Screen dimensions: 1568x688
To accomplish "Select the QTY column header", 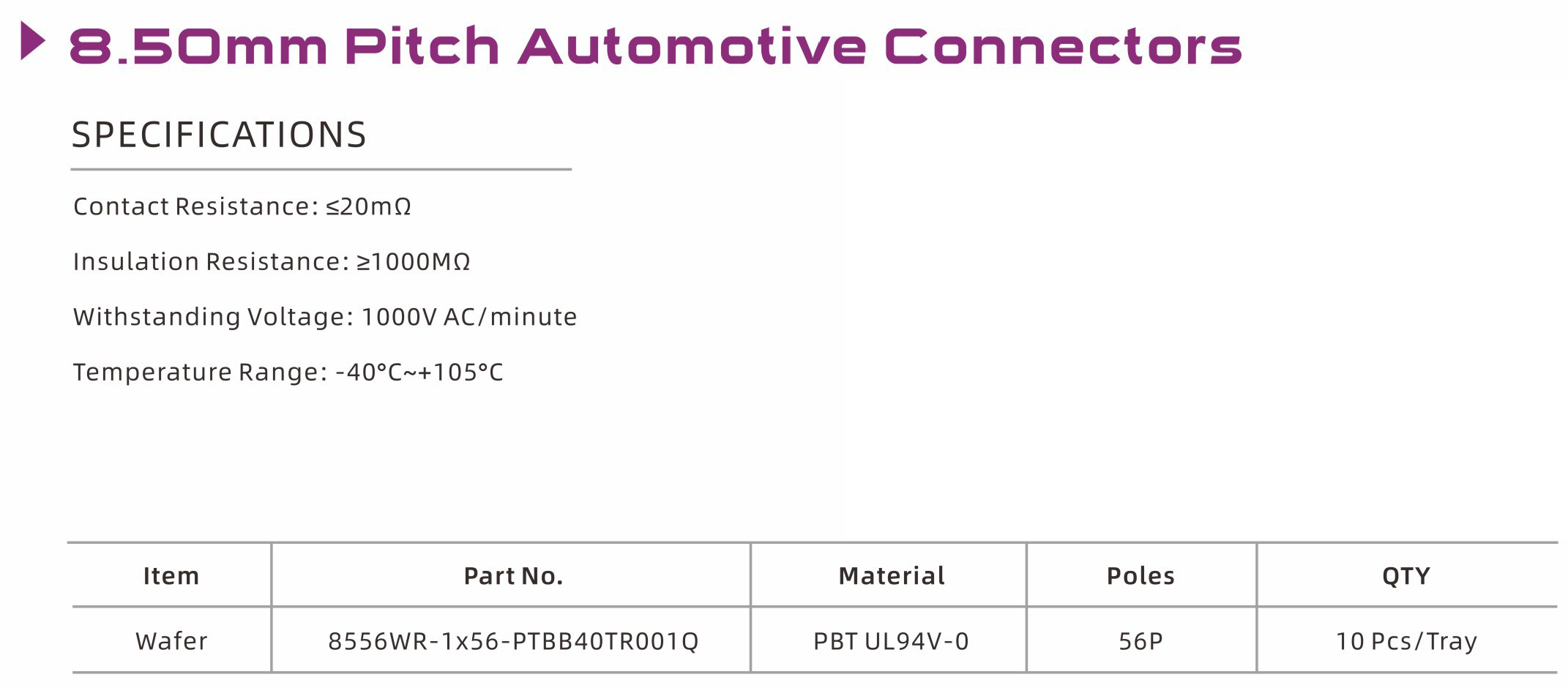I will click(1405, 576).
